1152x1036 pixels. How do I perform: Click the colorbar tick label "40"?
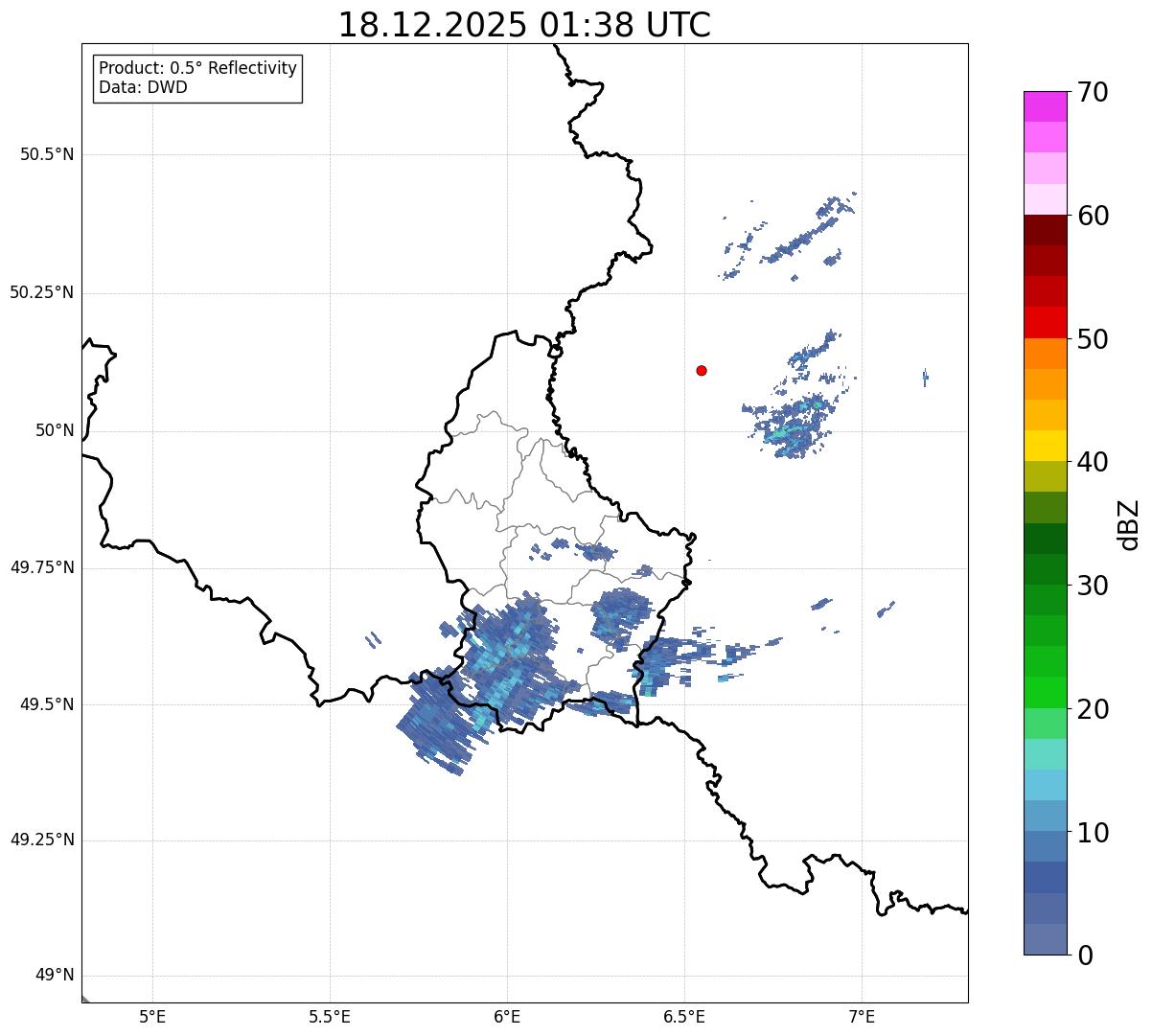tap(1094, 462)
